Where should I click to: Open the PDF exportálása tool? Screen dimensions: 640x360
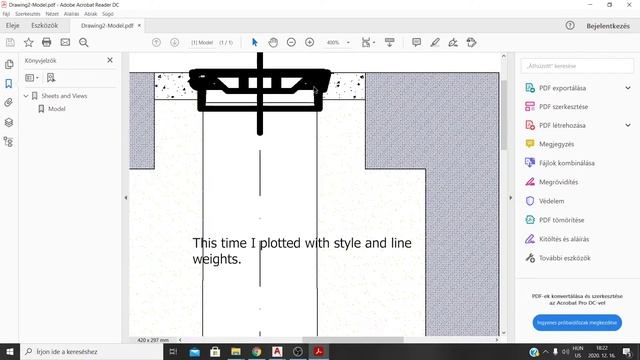click(x=562, y=88)
